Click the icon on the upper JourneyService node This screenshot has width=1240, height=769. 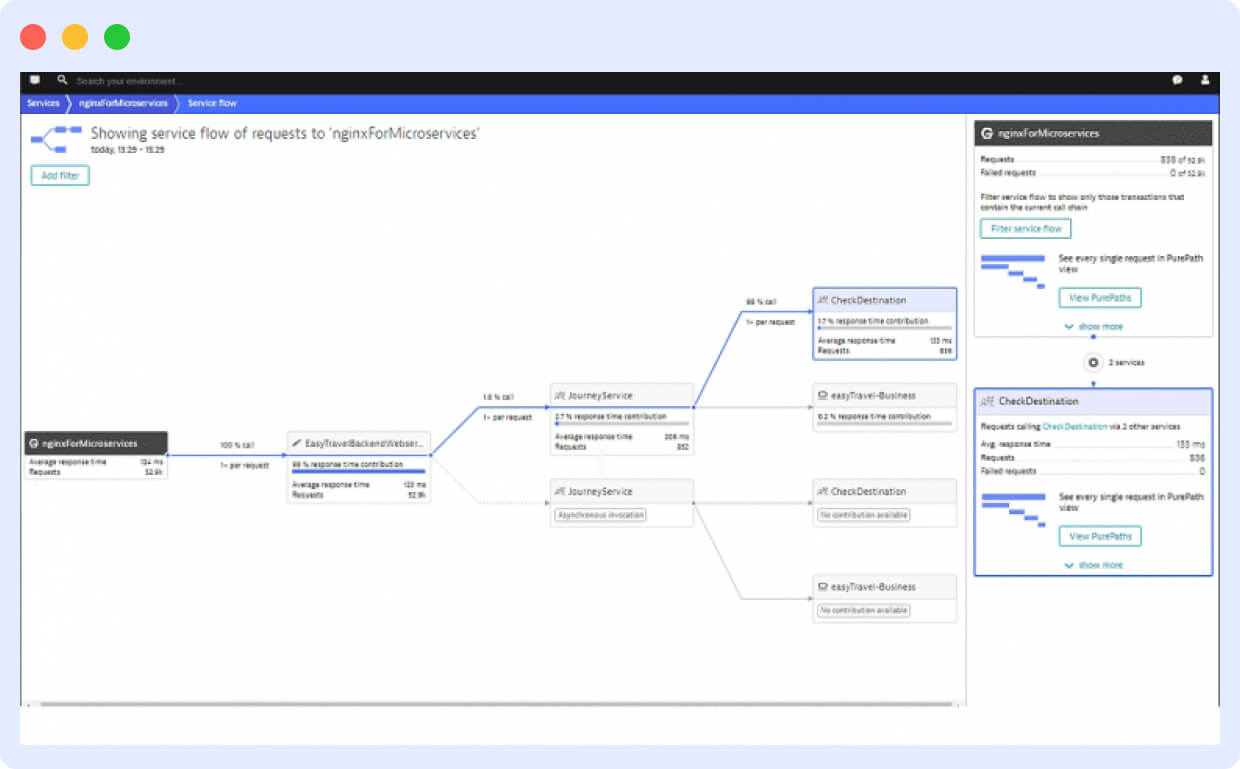point(560,396)
